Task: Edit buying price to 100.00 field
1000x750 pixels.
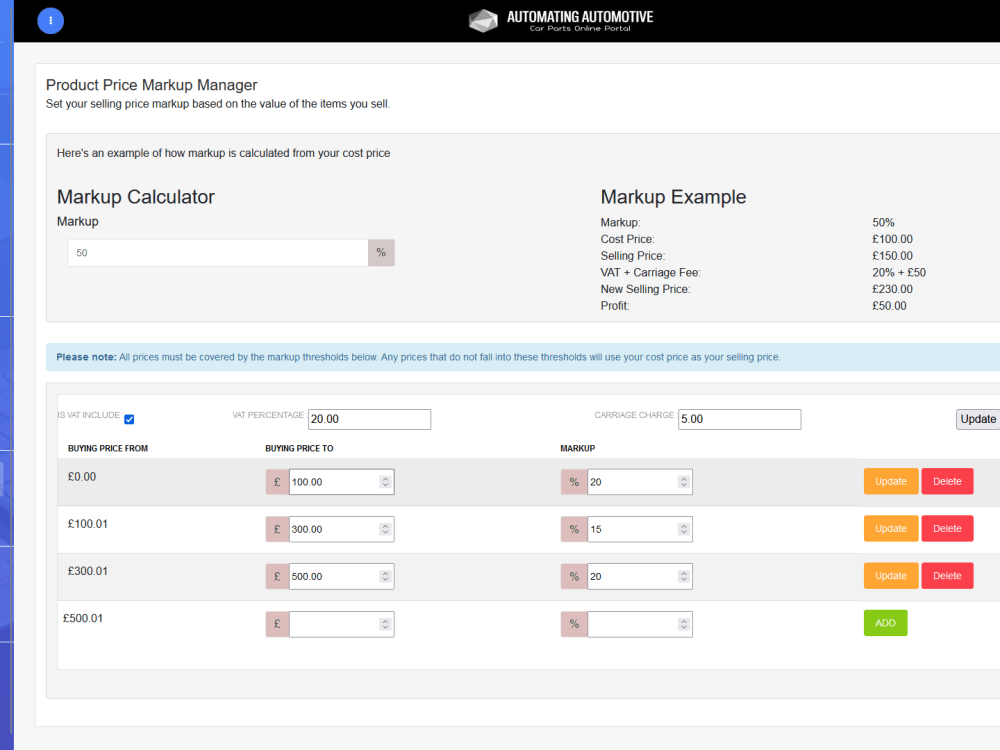Action: click(x=341, y=482)
